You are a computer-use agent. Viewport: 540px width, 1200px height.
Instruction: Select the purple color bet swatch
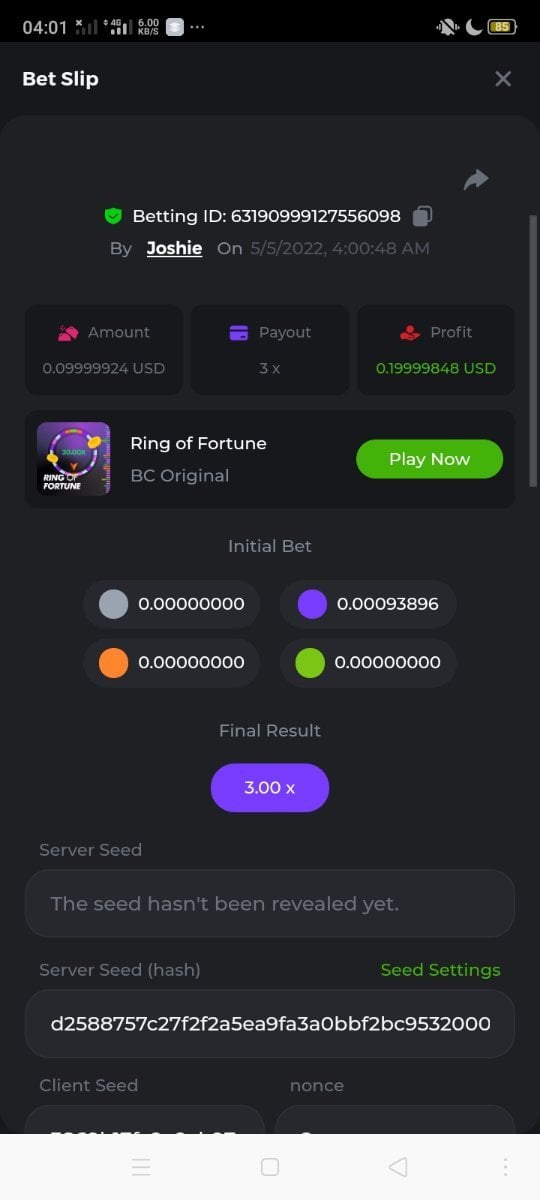tap(312, 604)
